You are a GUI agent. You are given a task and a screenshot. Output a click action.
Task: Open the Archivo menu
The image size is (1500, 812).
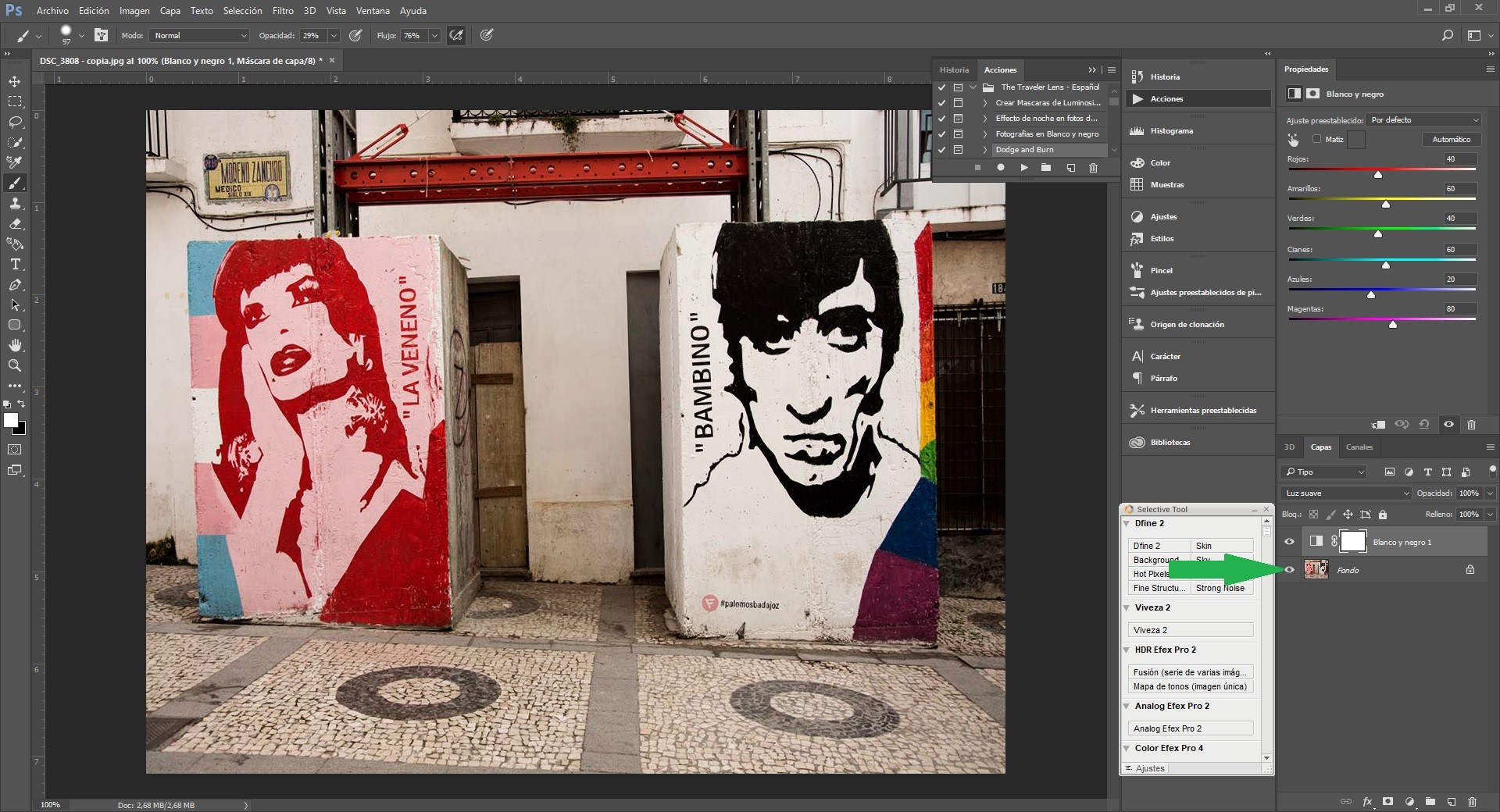coord(52,11)
